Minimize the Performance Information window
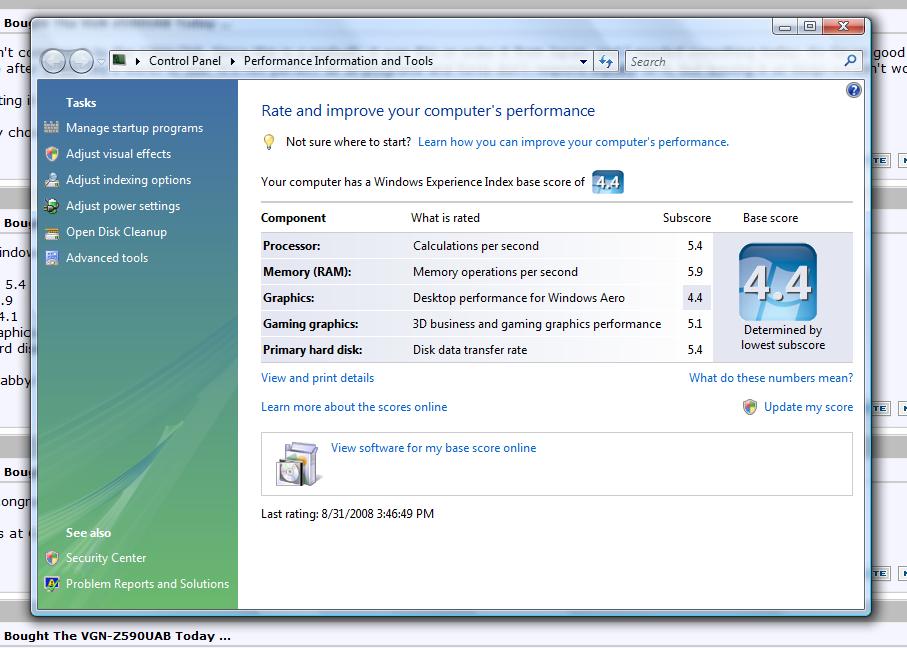Image resolution: width=907 pixels, height=648 pixels. coord(785,26)
